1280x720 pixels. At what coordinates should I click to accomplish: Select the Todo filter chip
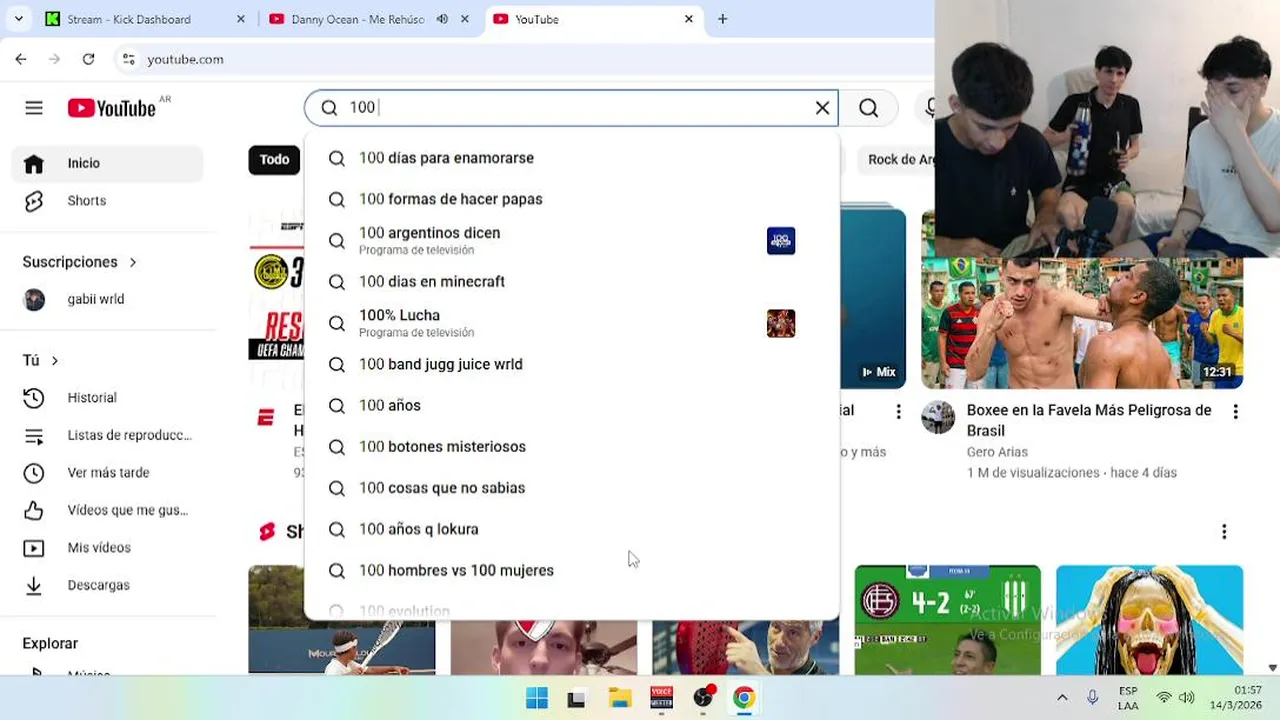(x=274, y=159)
